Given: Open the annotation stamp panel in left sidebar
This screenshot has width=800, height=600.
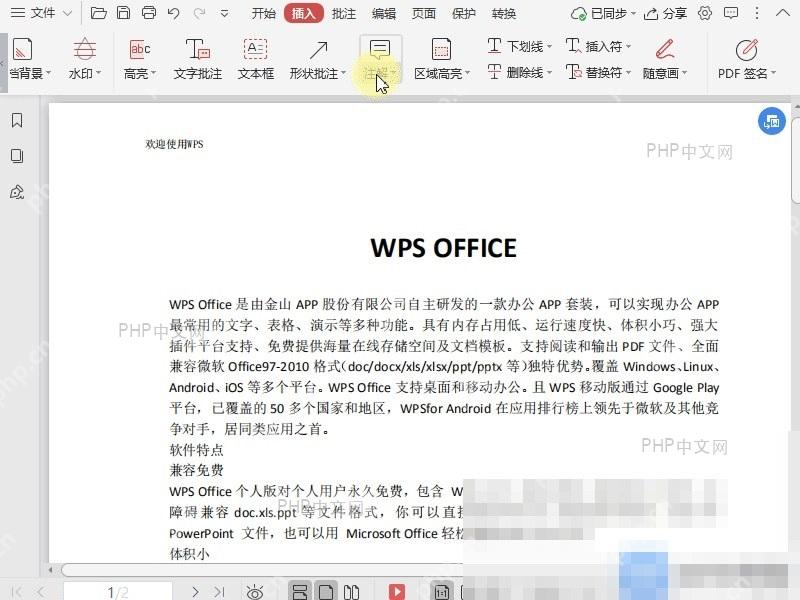Looking at the screenshot, I should (x=17, y=192).
